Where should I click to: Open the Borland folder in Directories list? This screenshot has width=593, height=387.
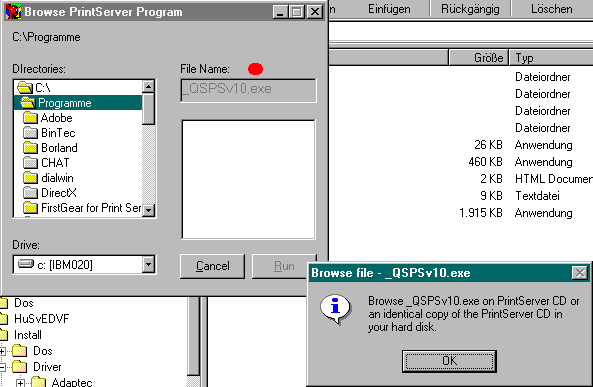click(78, 148)
